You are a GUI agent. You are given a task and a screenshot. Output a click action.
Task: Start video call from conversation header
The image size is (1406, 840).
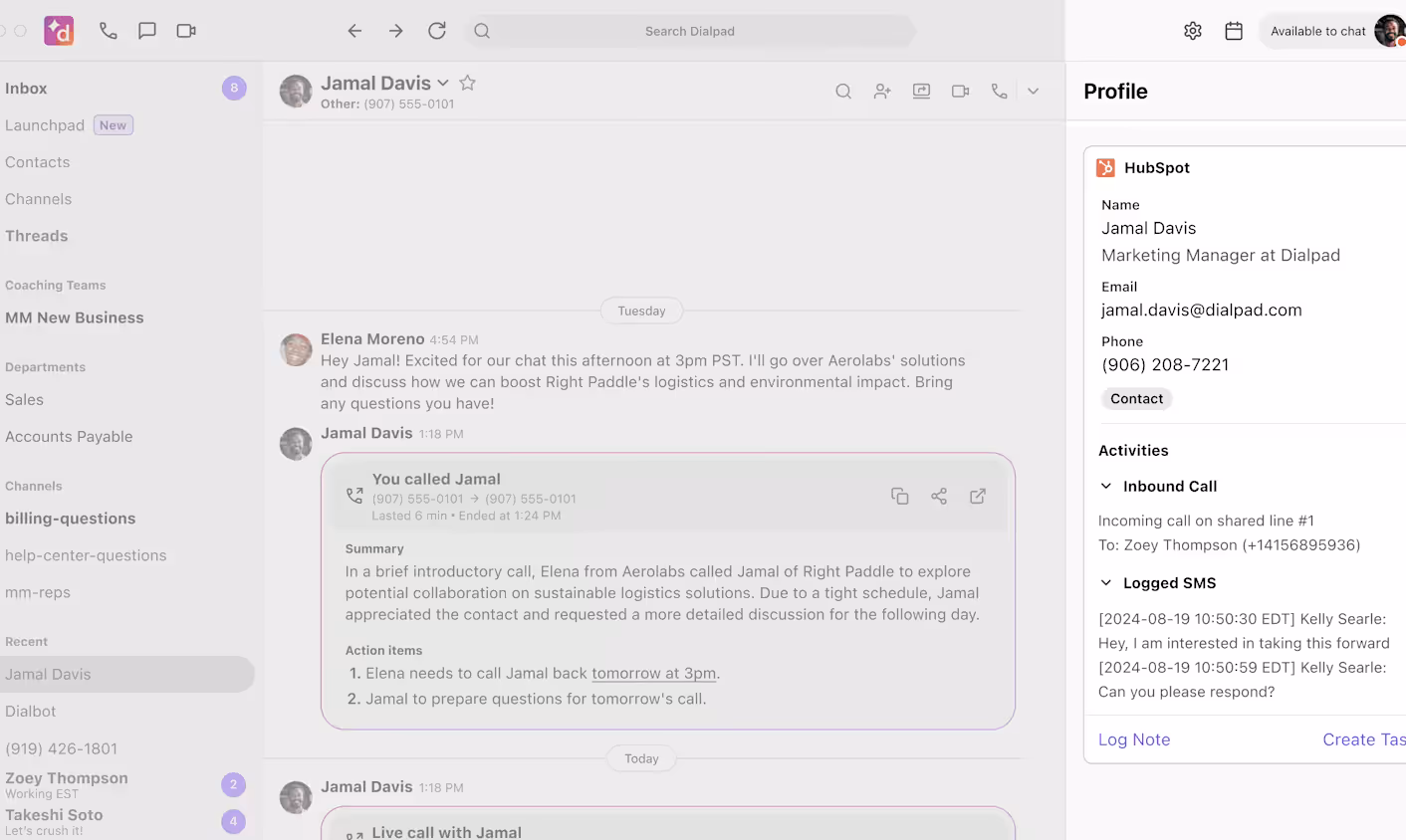coord(961,92)
